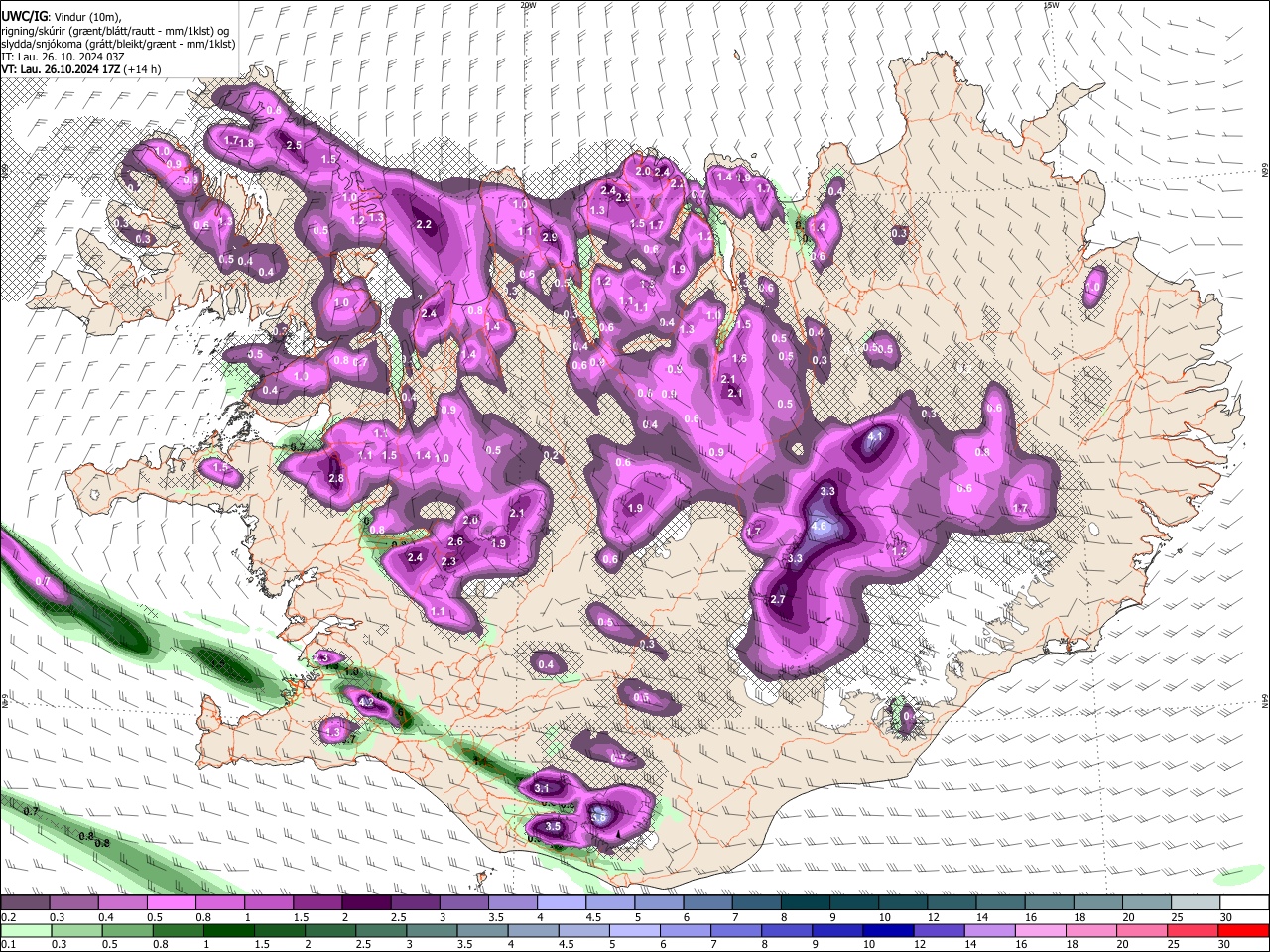
Task: Click the 'VT: Lau. 26.10.2024 17Z (+14 h)' line
Action: click(x=80, y=69)
